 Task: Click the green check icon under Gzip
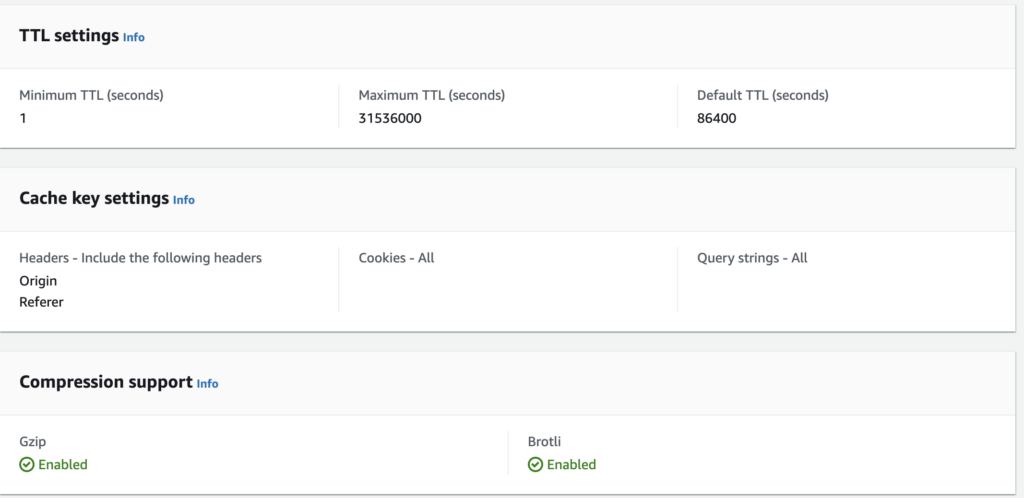pos(27,465)
